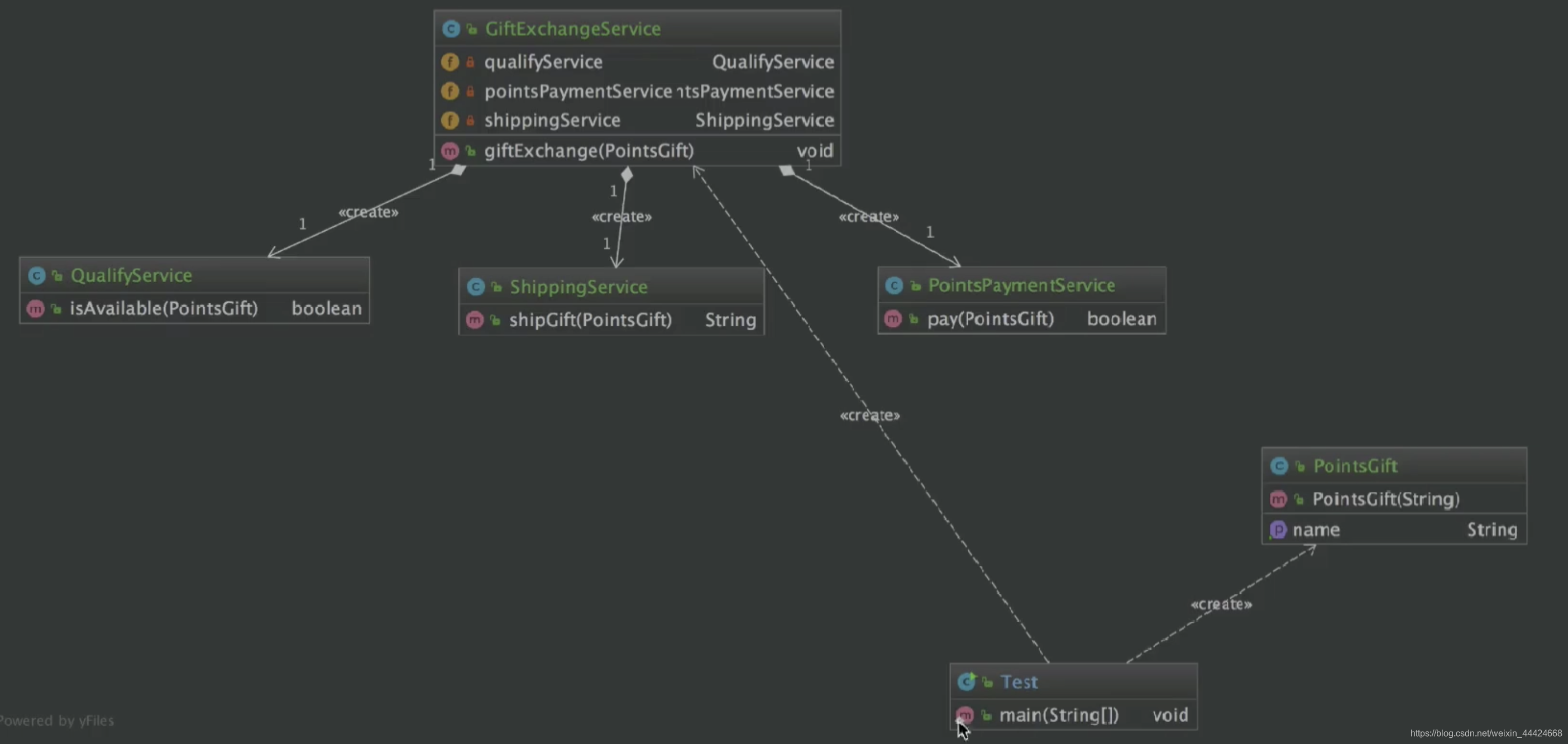Click the Test class icon
1568x744 pixels.
[965, 681]
